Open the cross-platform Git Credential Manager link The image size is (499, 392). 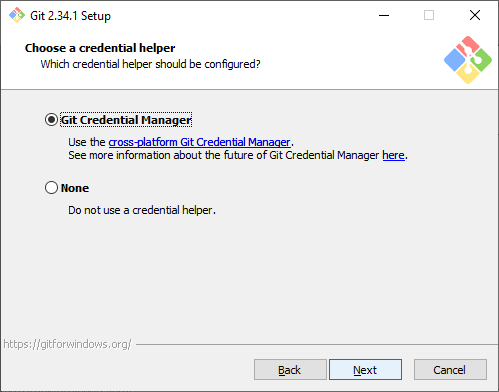tap(199, 142)
